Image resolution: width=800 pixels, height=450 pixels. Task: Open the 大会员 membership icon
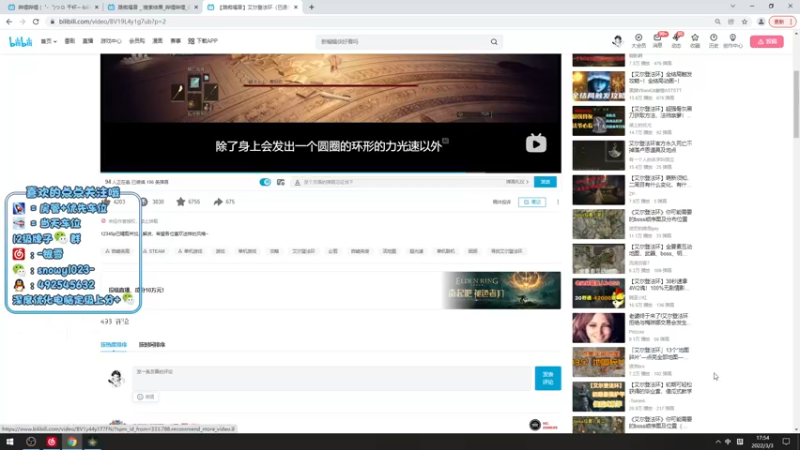pos(638,41)
